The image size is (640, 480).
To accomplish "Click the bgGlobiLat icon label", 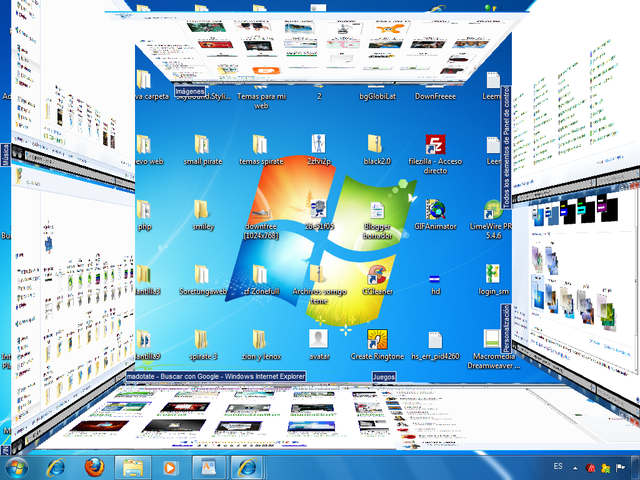I will (x=377, y=96).
